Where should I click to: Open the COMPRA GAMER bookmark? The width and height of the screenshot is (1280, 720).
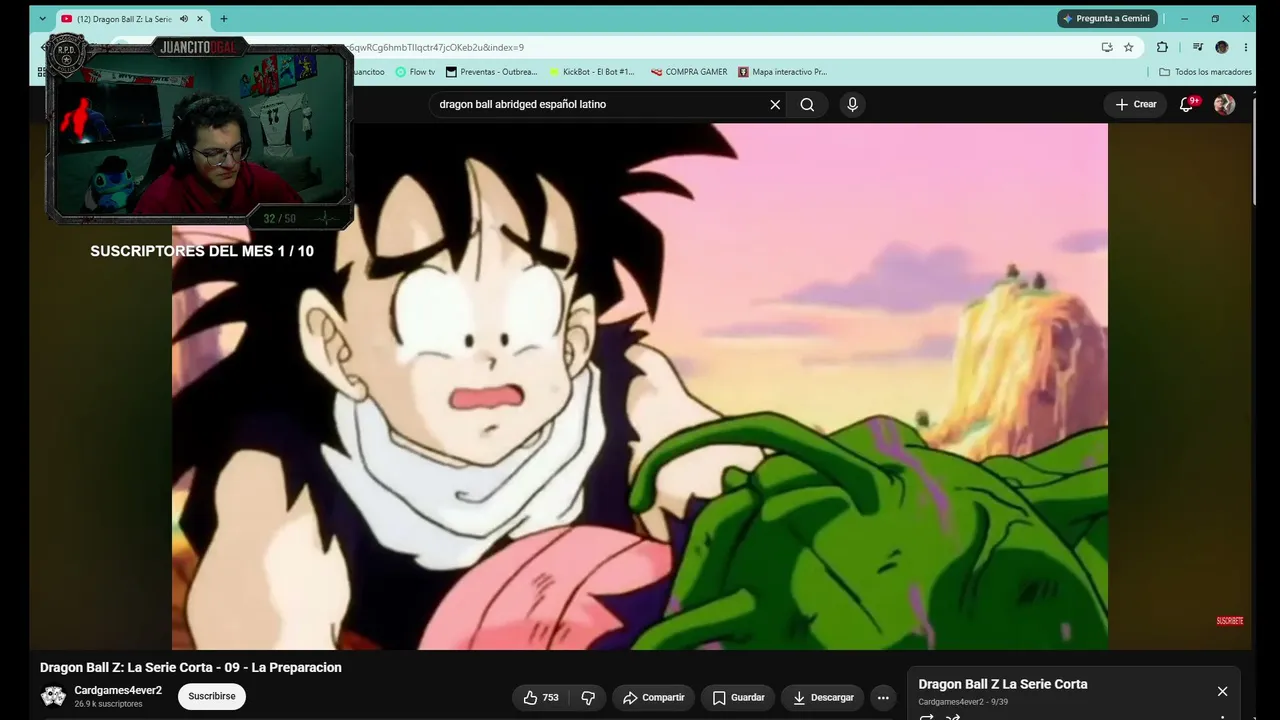click(x=689, y=72)
